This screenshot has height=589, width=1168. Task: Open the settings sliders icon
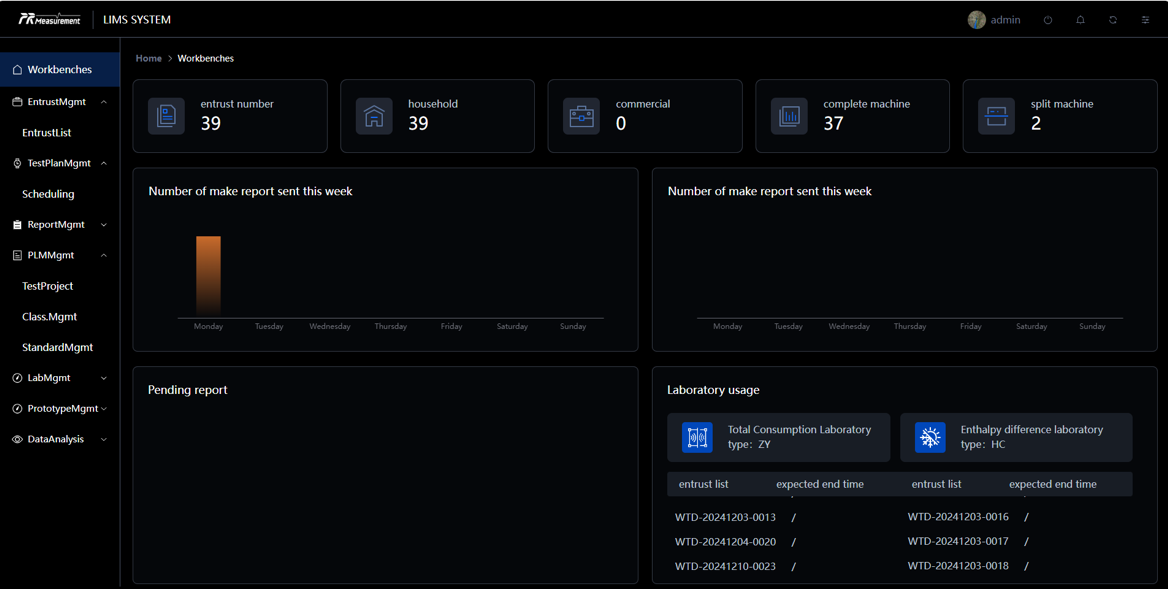coord(1146,20)
